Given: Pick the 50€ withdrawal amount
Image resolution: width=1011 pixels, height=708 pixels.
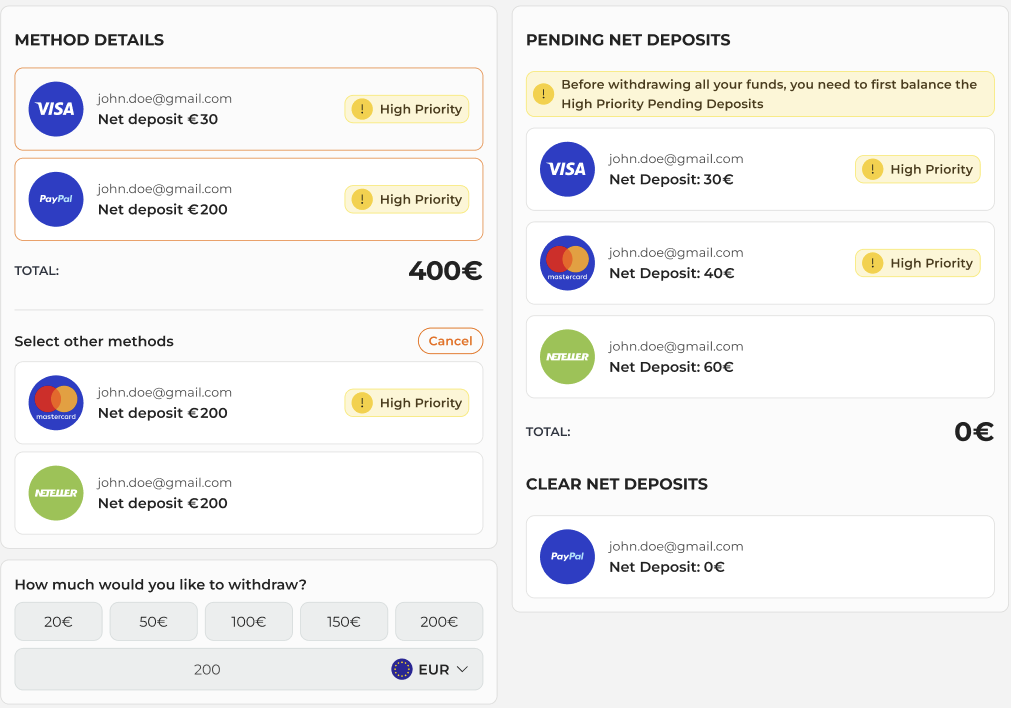Looking at the screenshot, I should tap(153, 621).
